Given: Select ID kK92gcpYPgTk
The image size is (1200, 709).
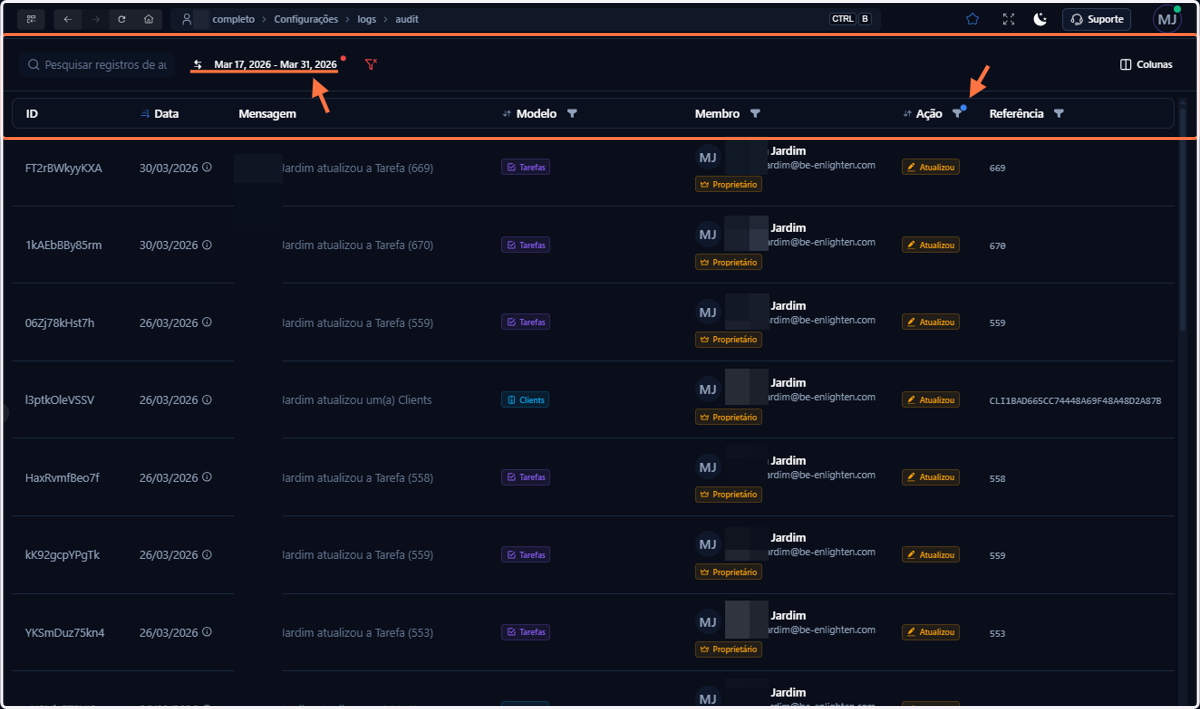Looking at the screenshot, I should click(x=62, y=555).
